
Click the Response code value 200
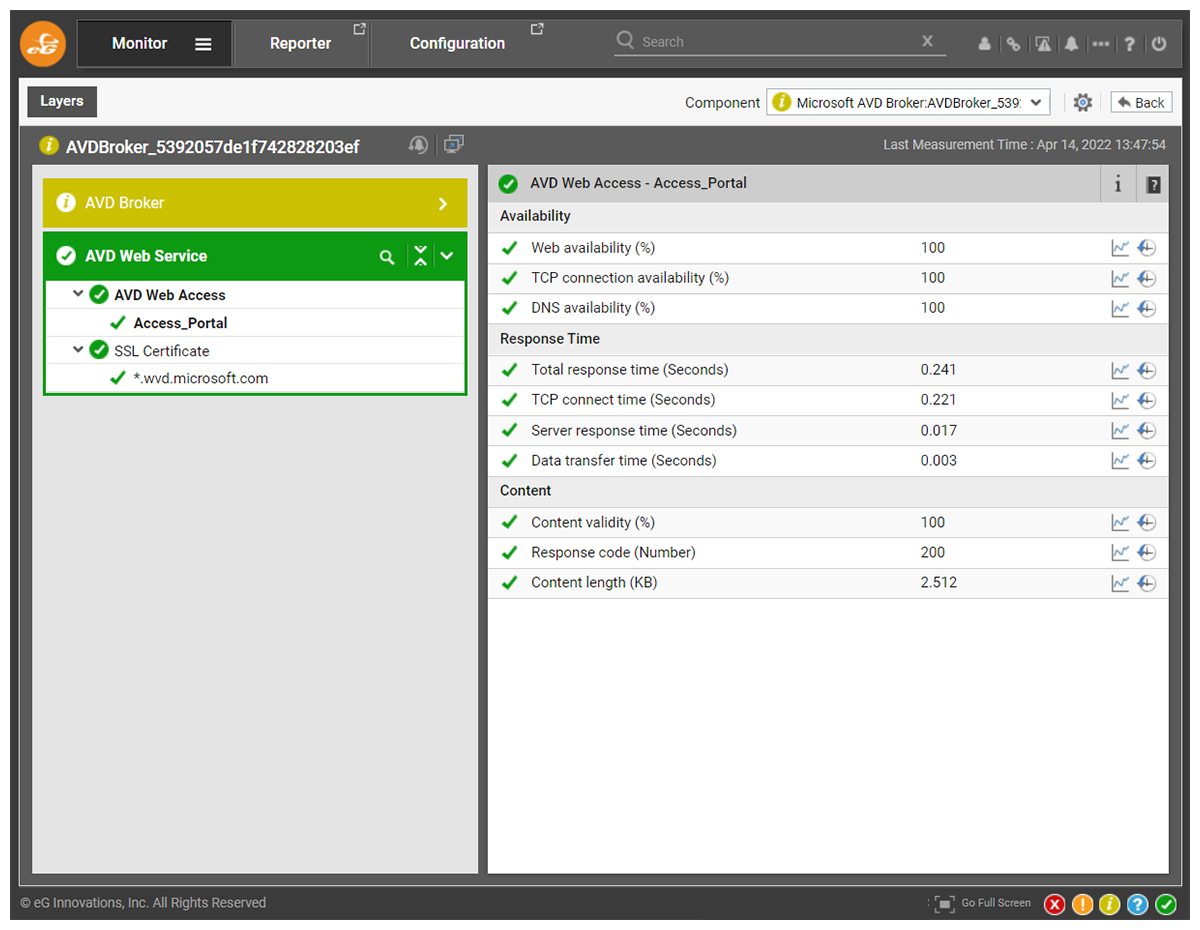tap(933, 552)
